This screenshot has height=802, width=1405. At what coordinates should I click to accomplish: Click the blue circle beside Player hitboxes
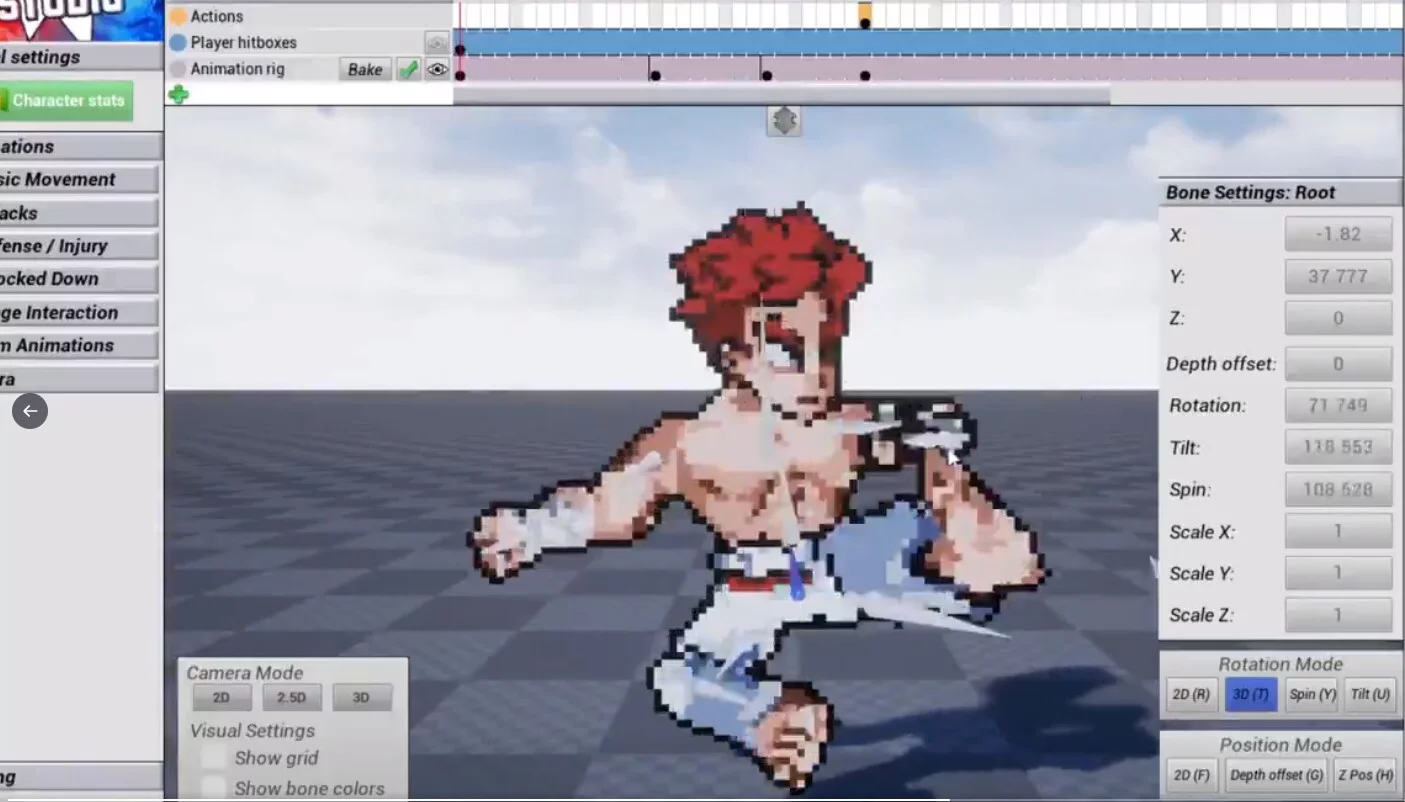tap(178, 43)
